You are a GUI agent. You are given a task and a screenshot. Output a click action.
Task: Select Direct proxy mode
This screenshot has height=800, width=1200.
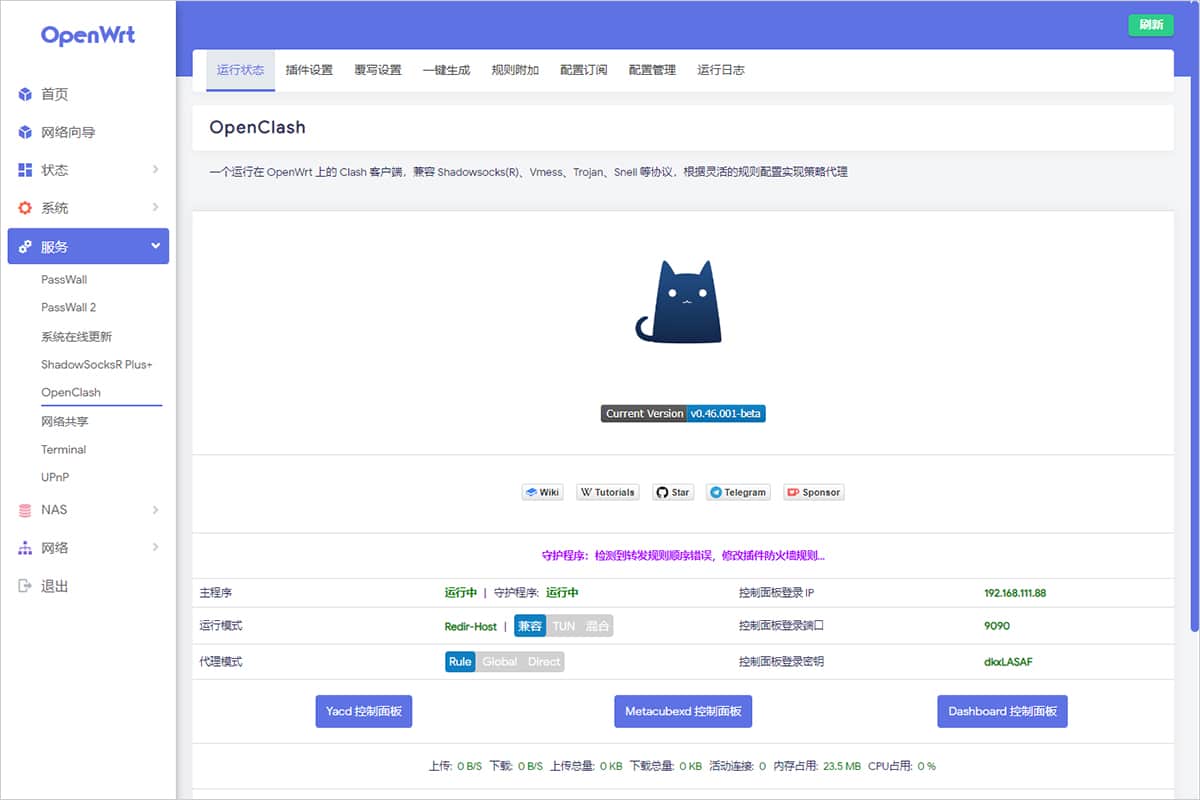click(543, 662)
